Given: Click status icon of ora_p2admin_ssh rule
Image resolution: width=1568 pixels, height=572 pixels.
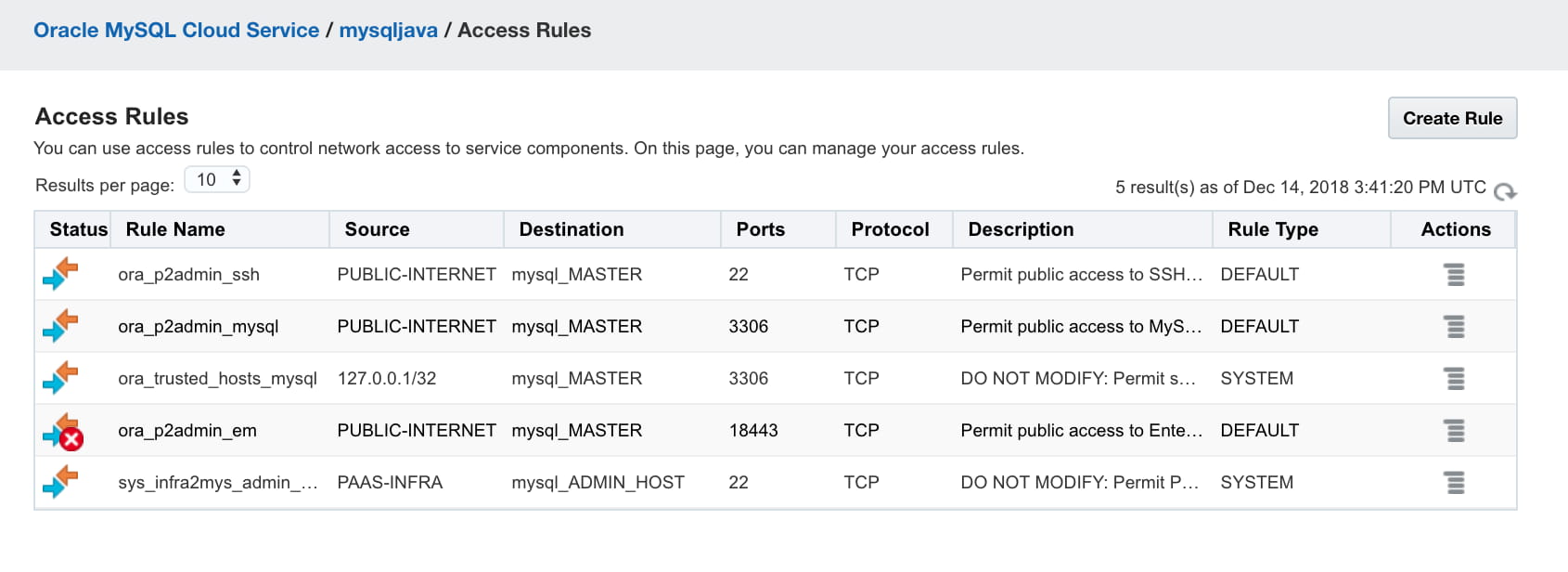Looking at the screenshot, I should pos(61,275).
